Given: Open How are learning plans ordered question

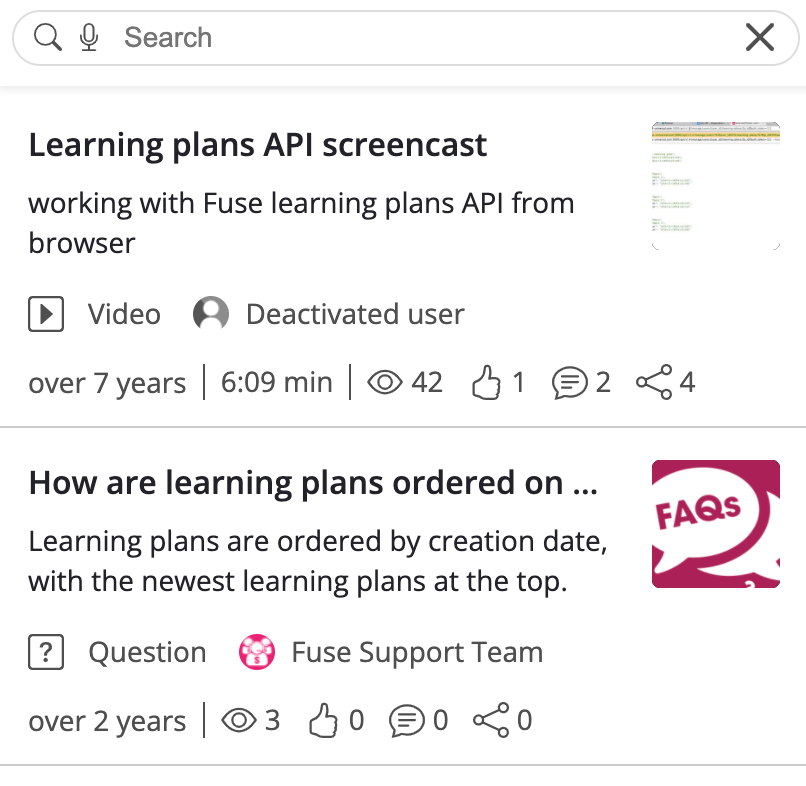Looking at the screenshot, I should pos(313,483).
